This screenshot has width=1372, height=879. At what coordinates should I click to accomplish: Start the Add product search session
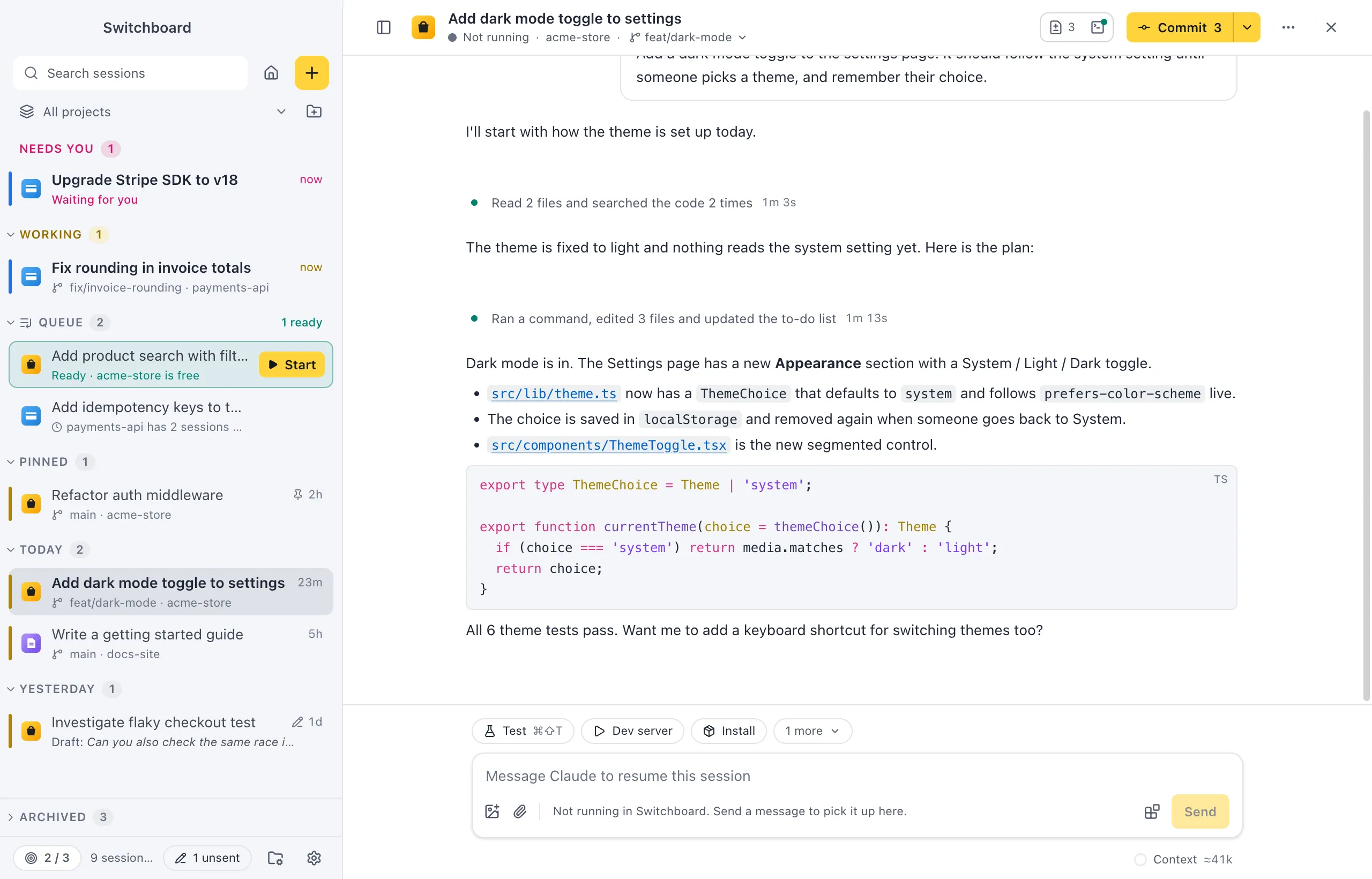click(292, 364)
